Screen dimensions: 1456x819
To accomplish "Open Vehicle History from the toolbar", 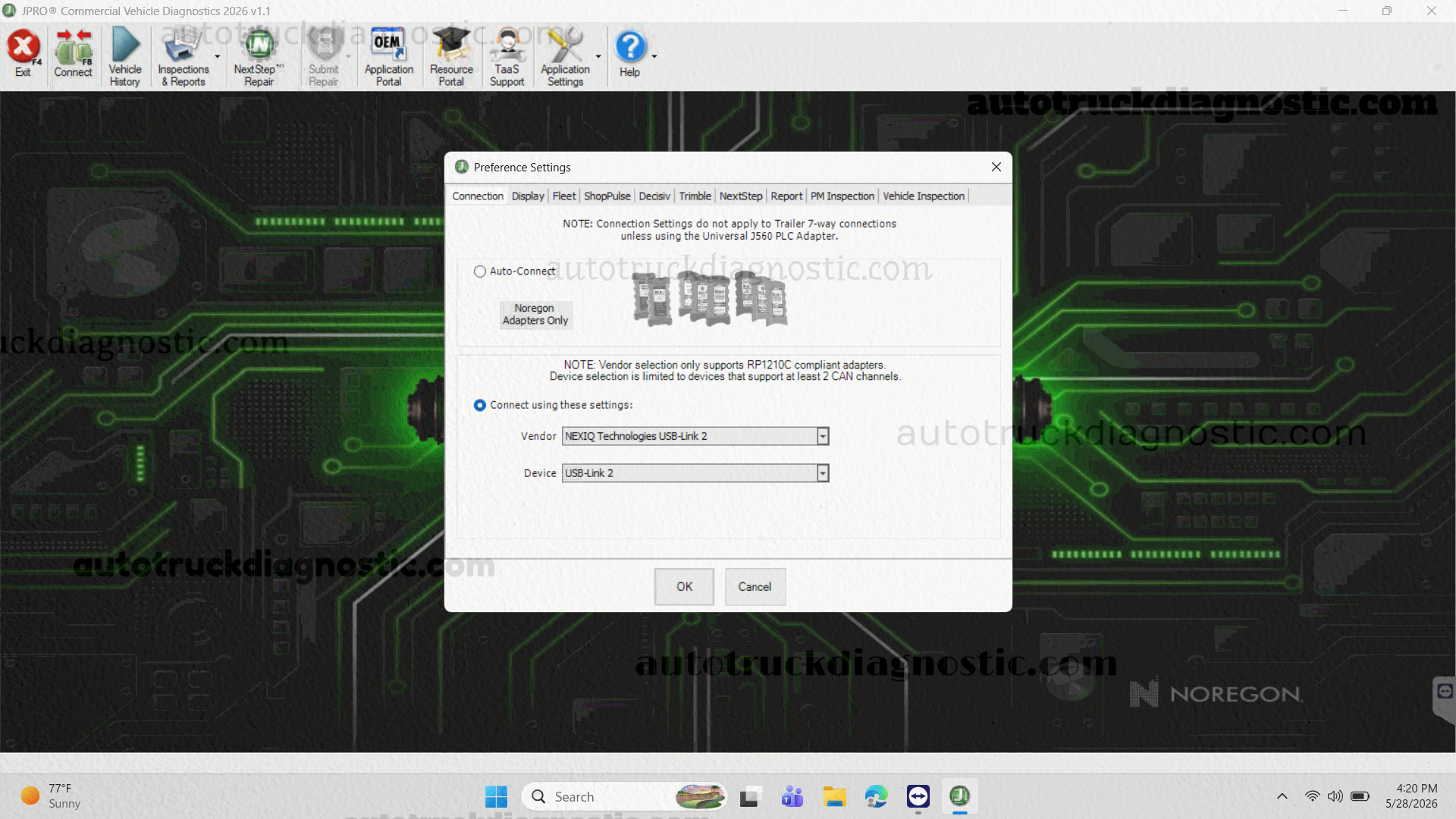I will [125, 57].
